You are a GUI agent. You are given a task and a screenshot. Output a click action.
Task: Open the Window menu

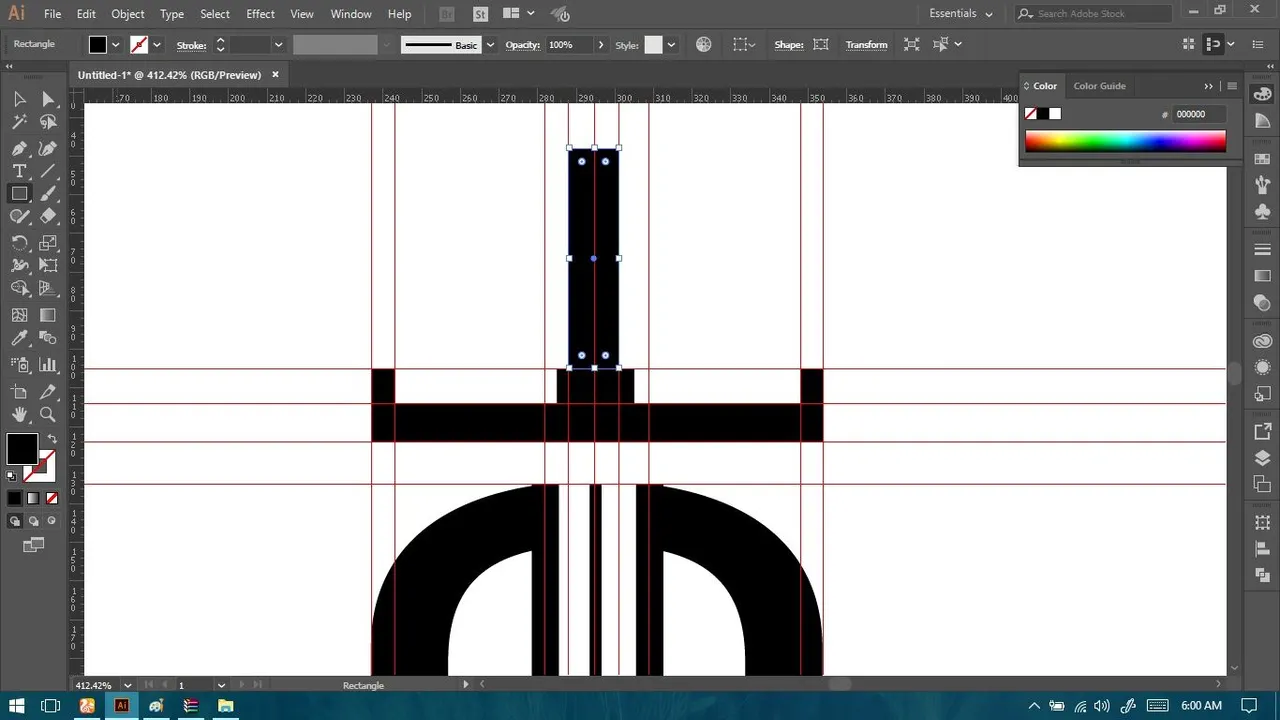(x=351, y=14)
